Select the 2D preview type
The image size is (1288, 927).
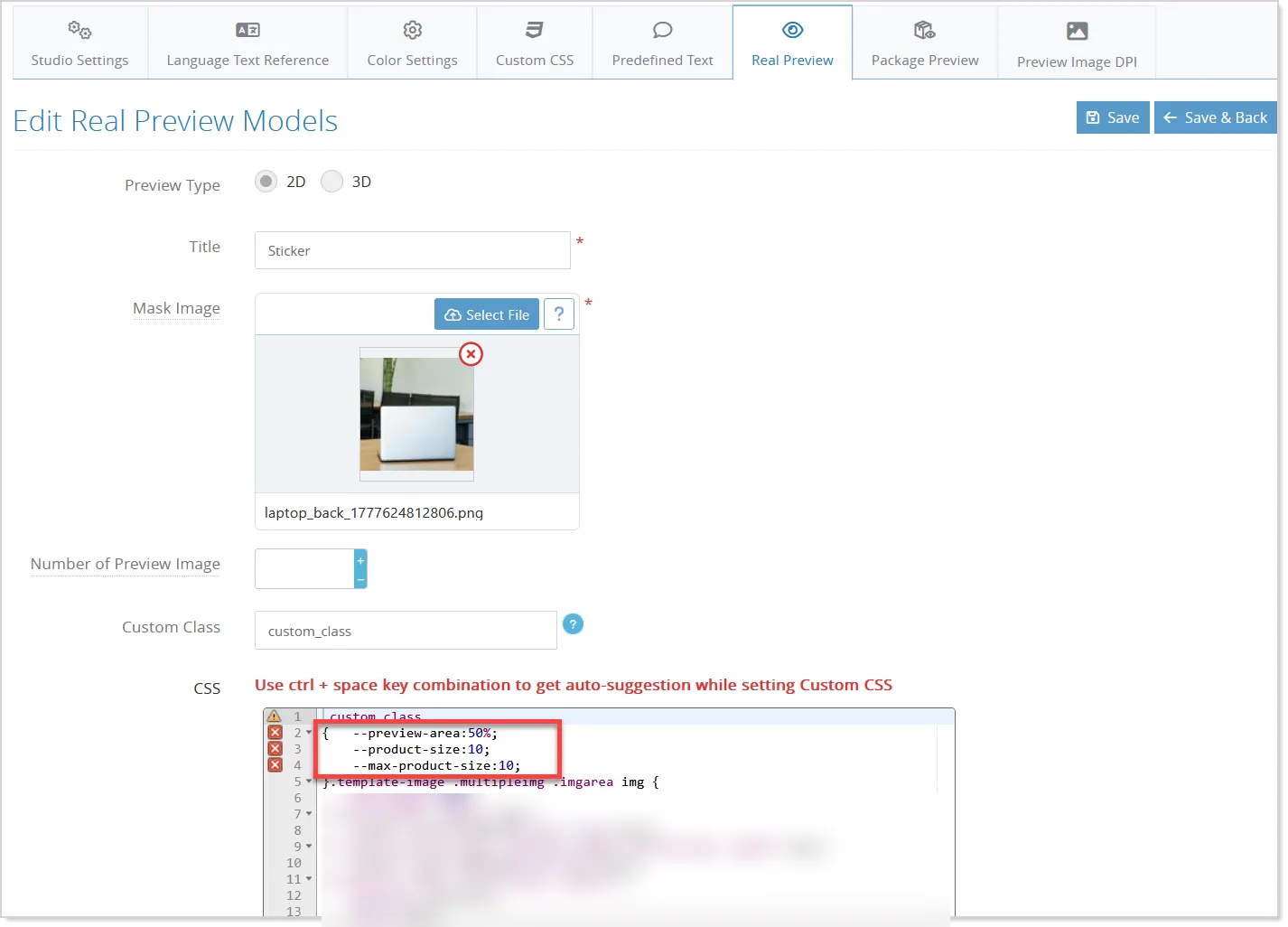pos(266,182)
